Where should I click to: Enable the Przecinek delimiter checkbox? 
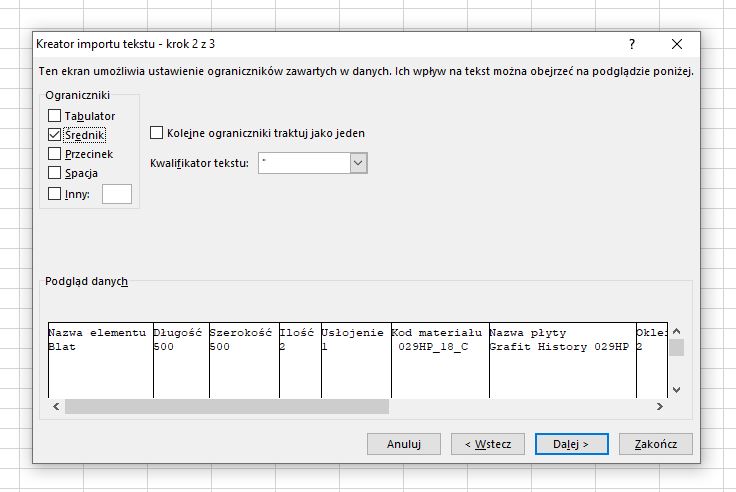55,154
